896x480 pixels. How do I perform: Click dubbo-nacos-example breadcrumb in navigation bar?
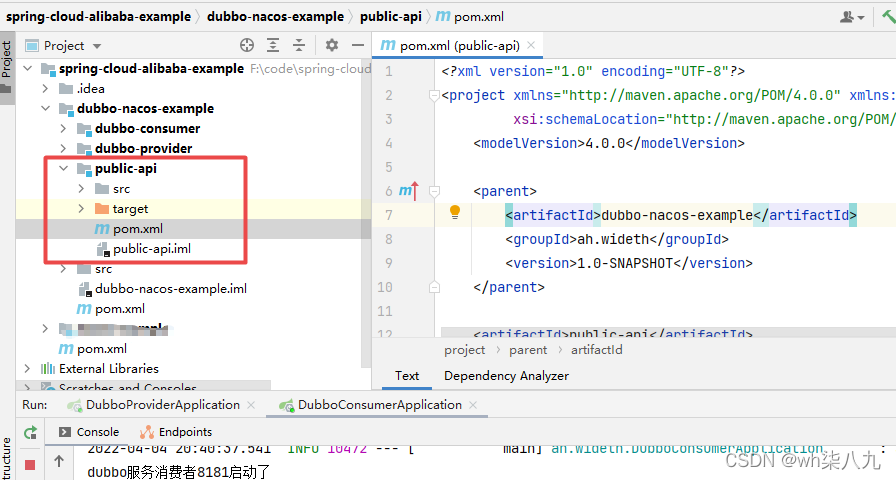(x=275, y=17)
